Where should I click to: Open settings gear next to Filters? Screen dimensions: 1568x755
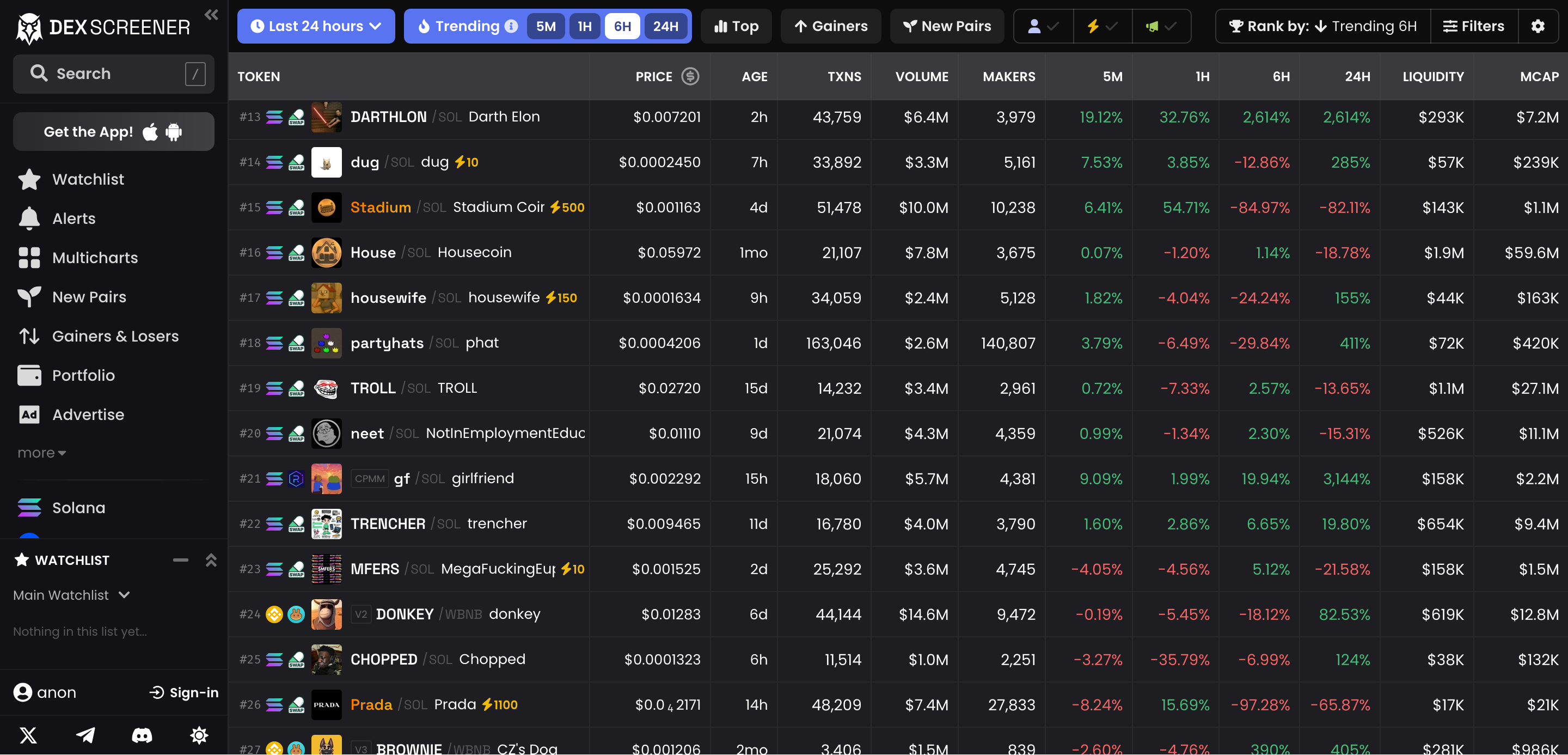[1538, 26]
